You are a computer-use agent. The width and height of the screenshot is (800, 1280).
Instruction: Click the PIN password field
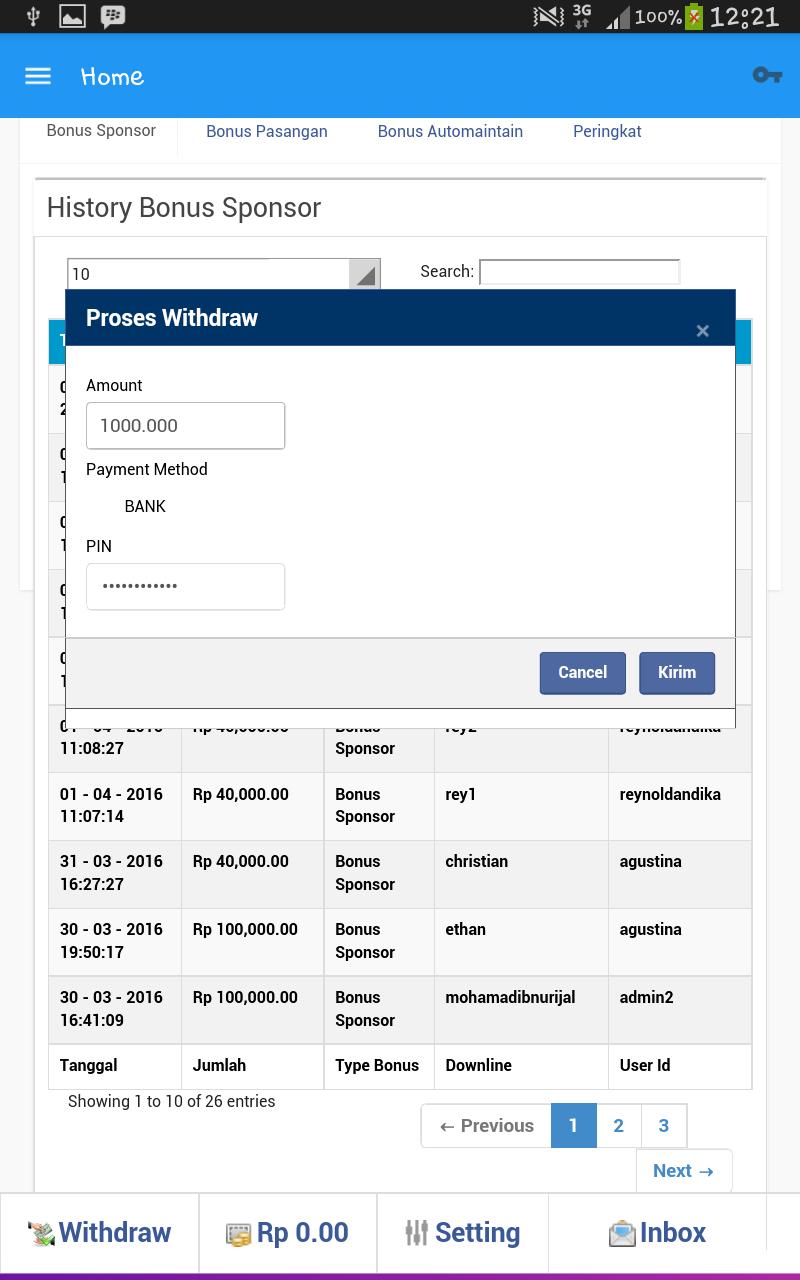pos(186,586)
